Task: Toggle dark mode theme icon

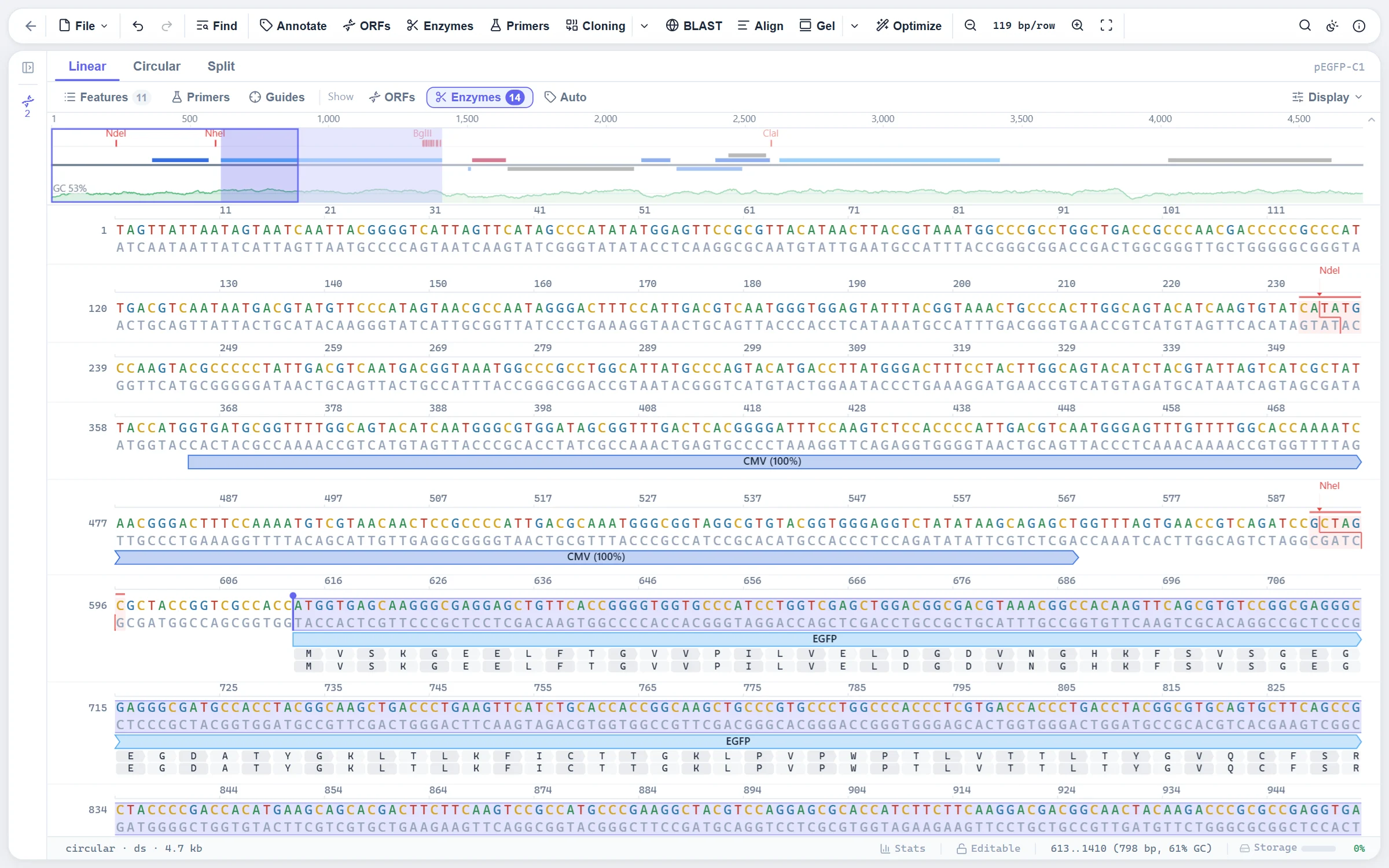Action: 1332,26
